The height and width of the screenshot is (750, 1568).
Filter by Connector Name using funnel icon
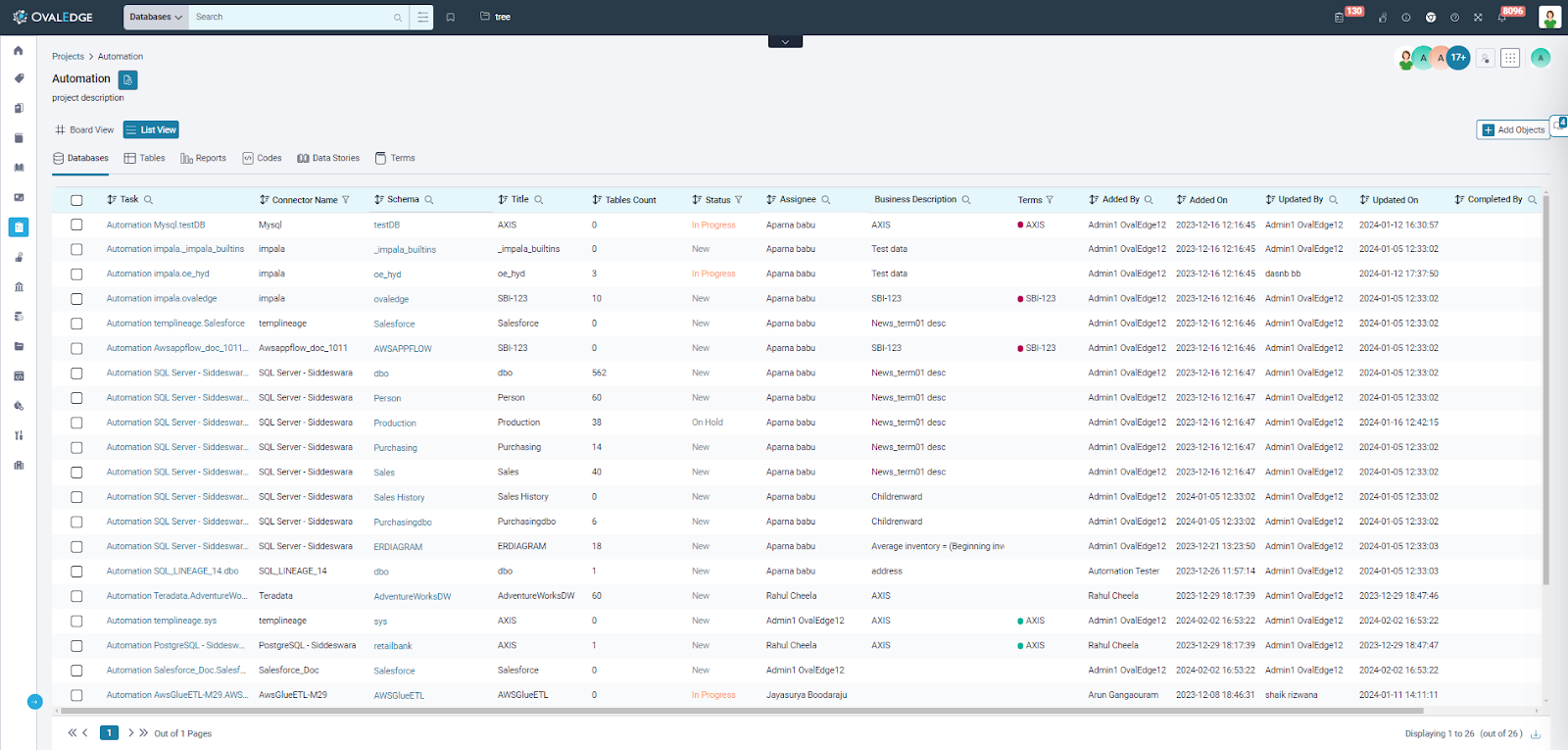coord(346,200)
